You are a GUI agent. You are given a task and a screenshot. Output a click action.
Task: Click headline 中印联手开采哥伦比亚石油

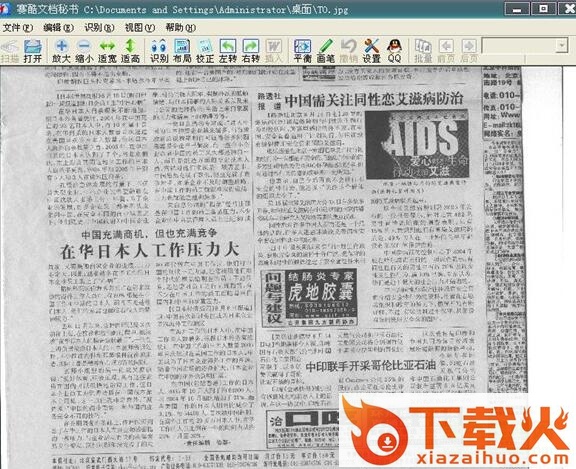click(371, 365)
